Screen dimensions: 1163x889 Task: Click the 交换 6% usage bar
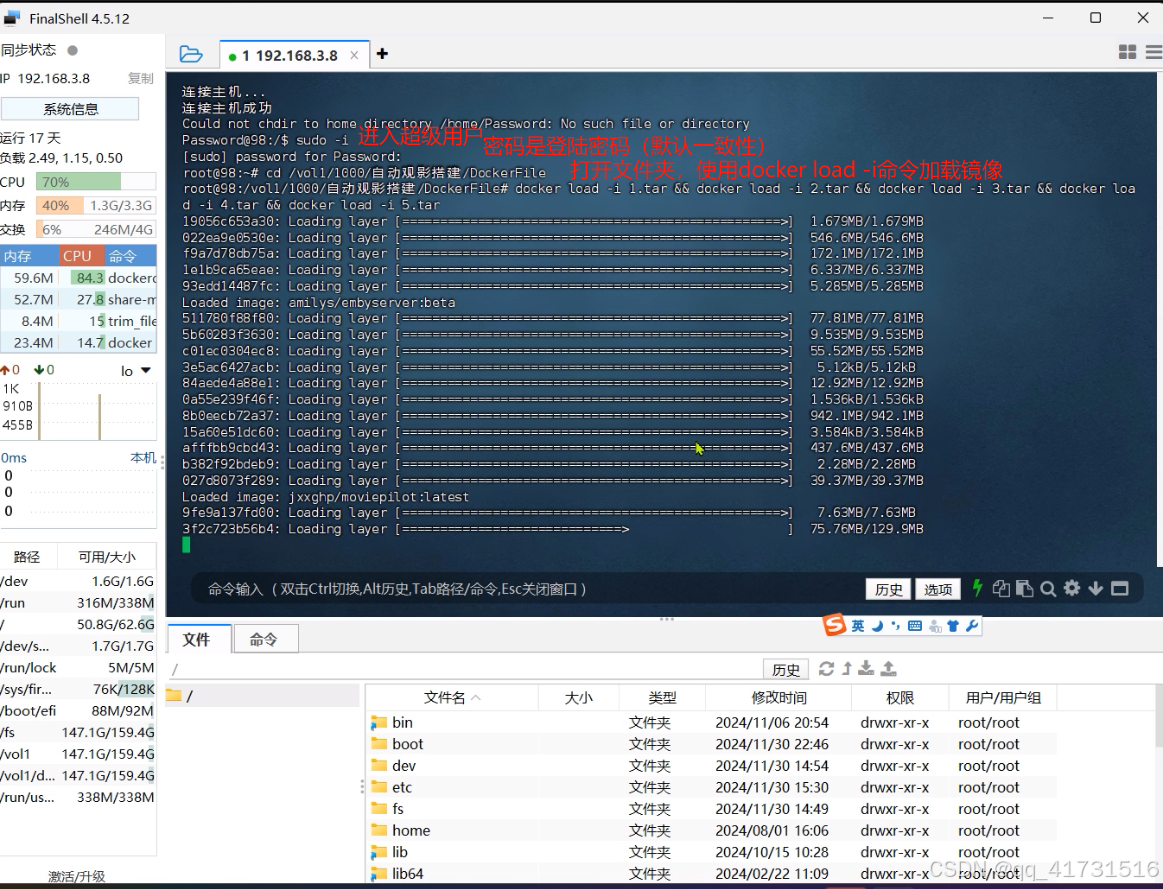point(96,229)
